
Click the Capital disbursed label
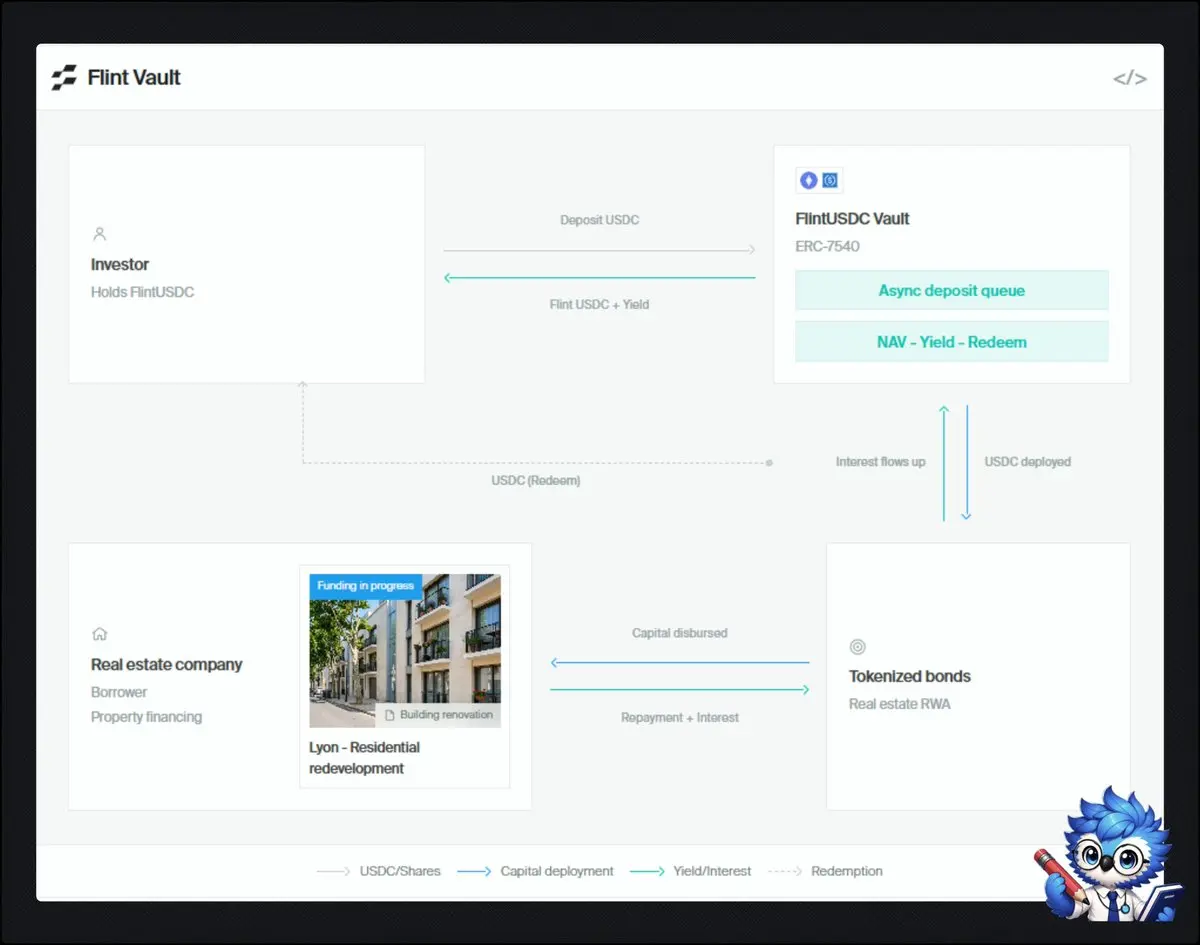coord(680,633)
